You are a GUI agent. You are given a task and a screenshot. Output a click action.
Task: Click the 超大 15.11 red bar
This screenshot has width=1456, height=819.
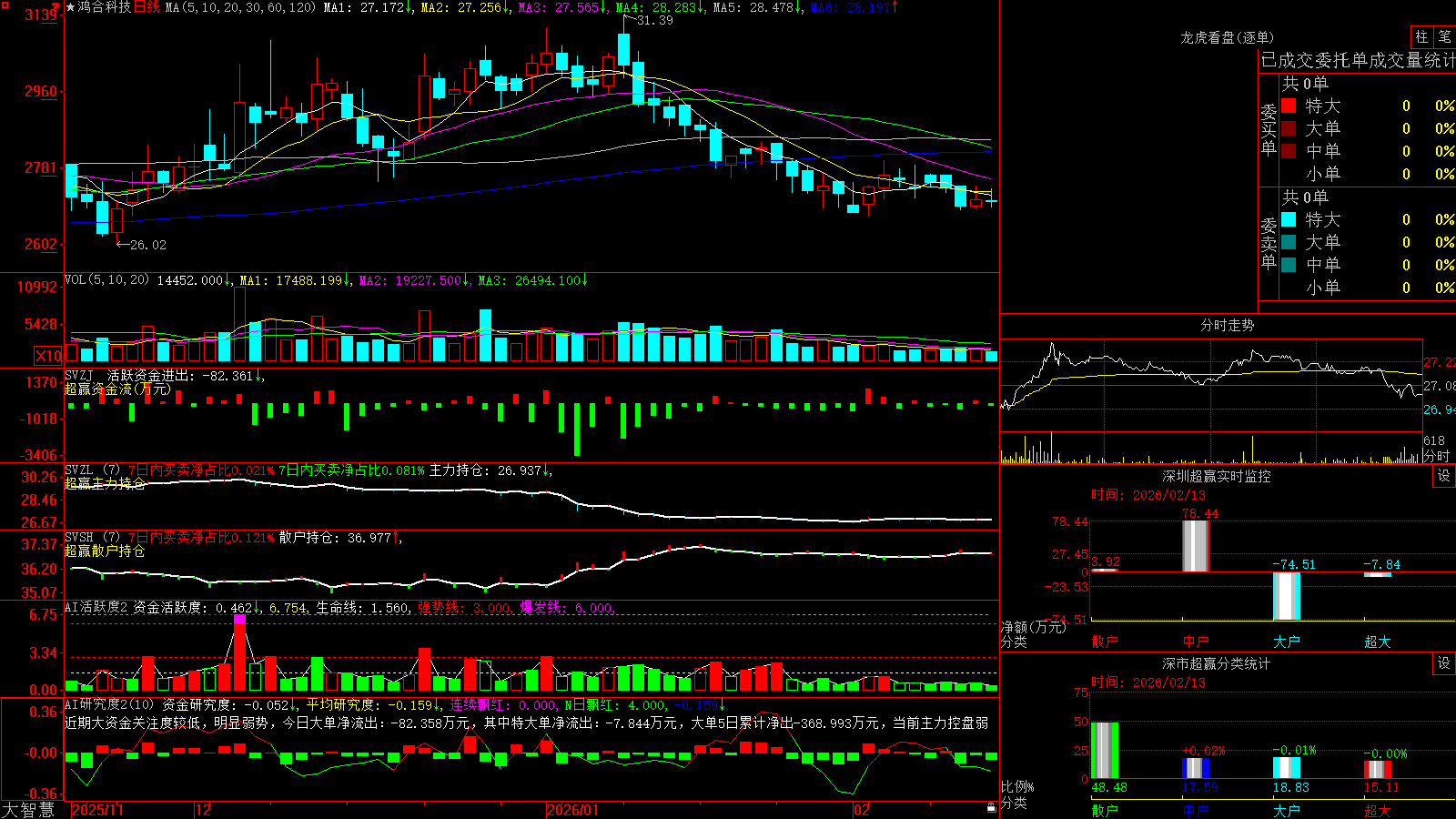(x=1378, y=770)
